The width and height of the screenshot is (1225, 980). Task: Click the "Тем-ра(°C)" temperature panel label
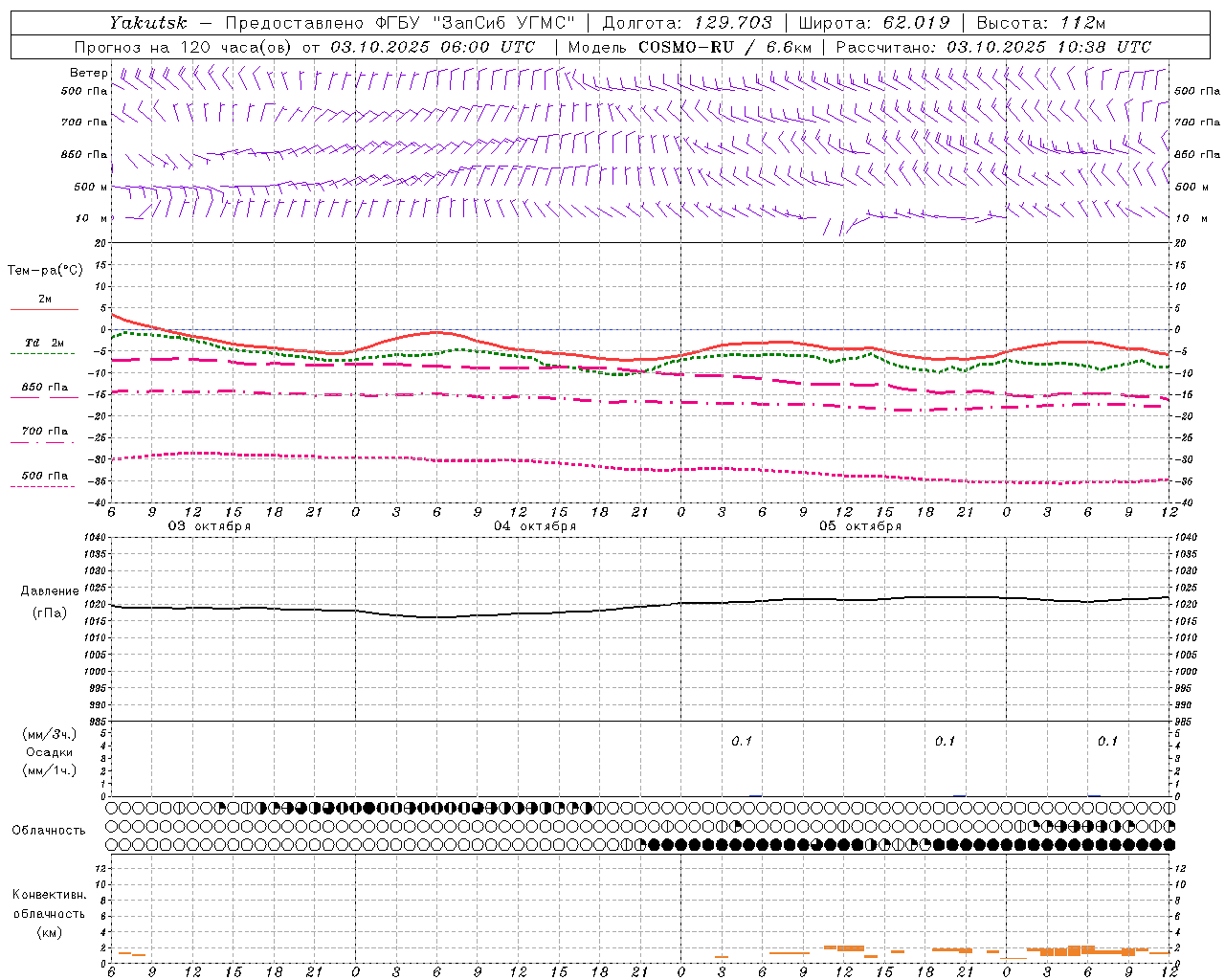(45, 270)
